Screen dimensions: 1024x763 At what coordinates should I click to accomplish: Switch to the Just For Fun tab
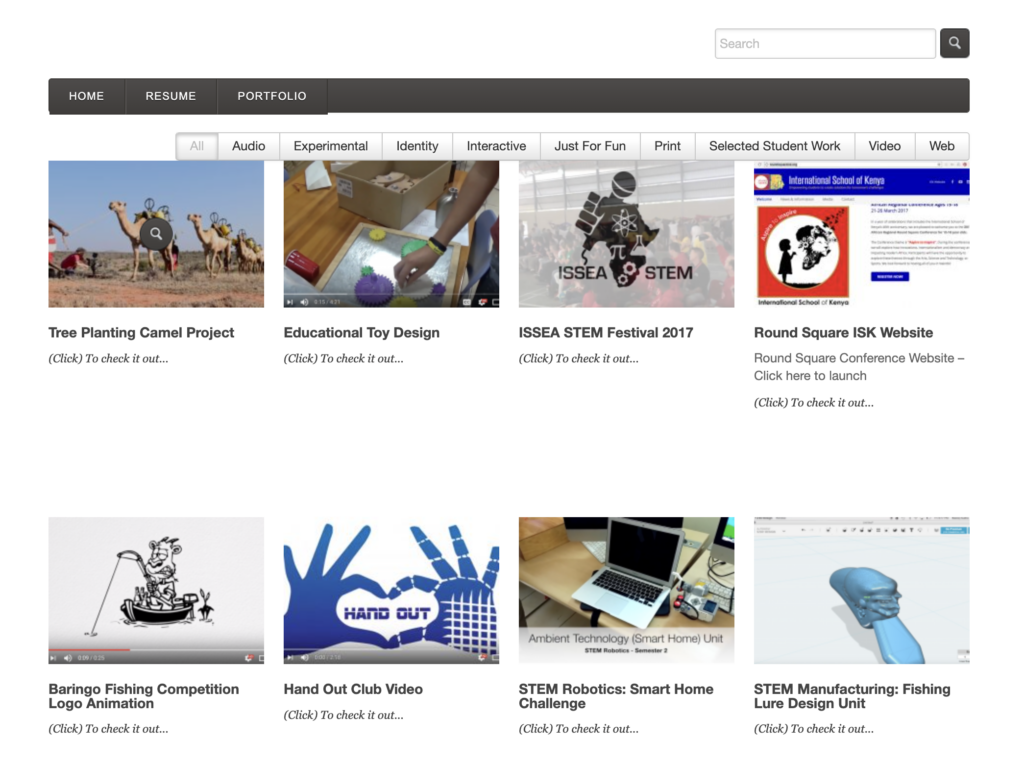coord(590,146)
